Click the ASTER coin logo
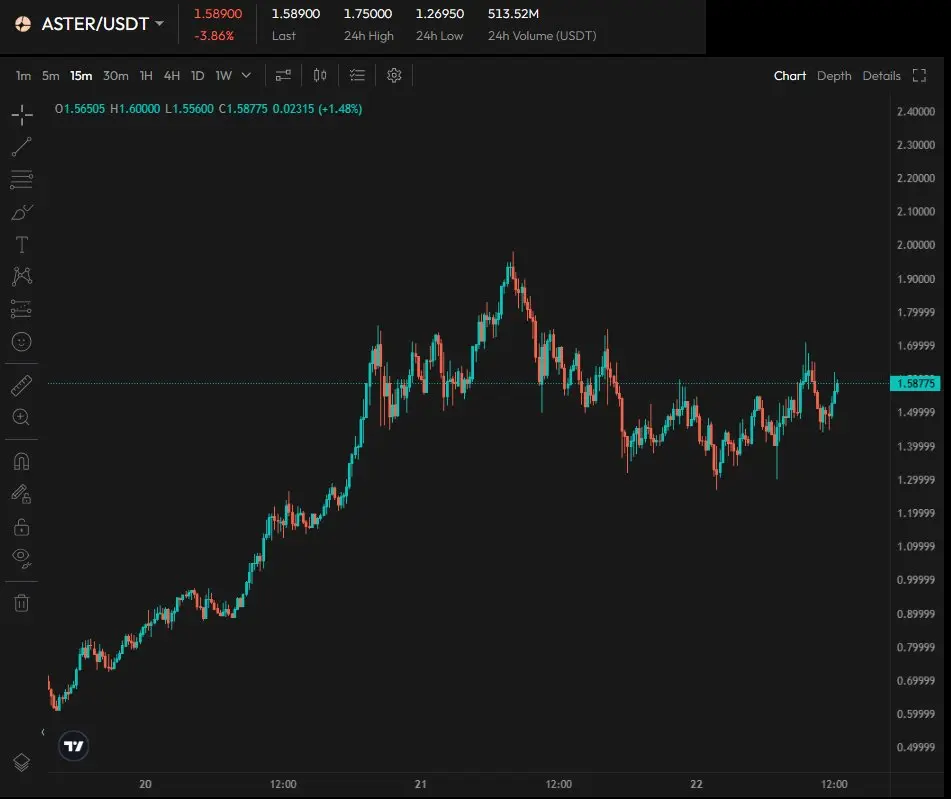This screenshot has height=799, width=951. (23, 24)
